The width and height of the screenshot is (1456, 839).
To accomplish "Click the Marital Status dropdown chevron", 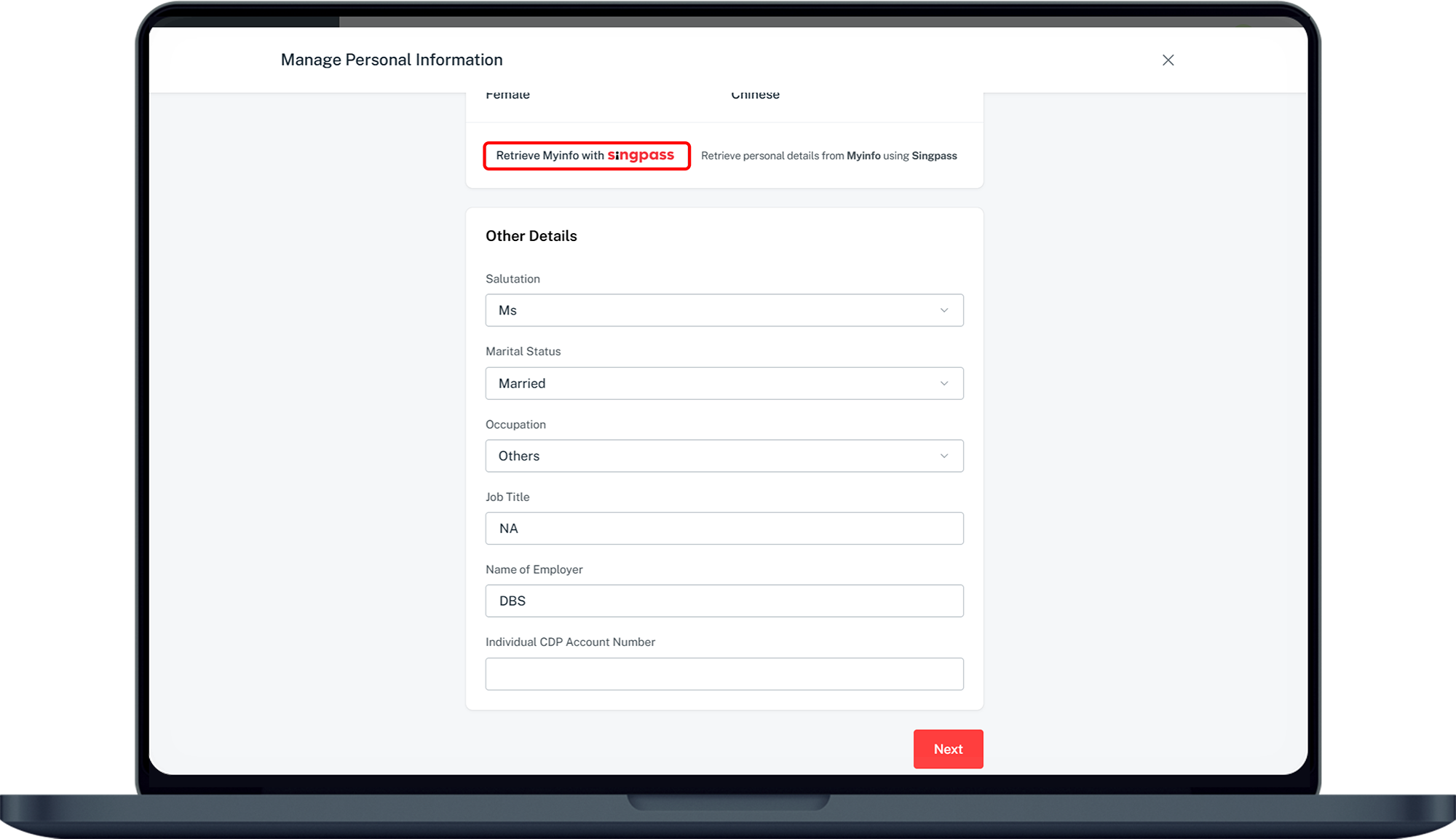I will [x=944, y=383].
